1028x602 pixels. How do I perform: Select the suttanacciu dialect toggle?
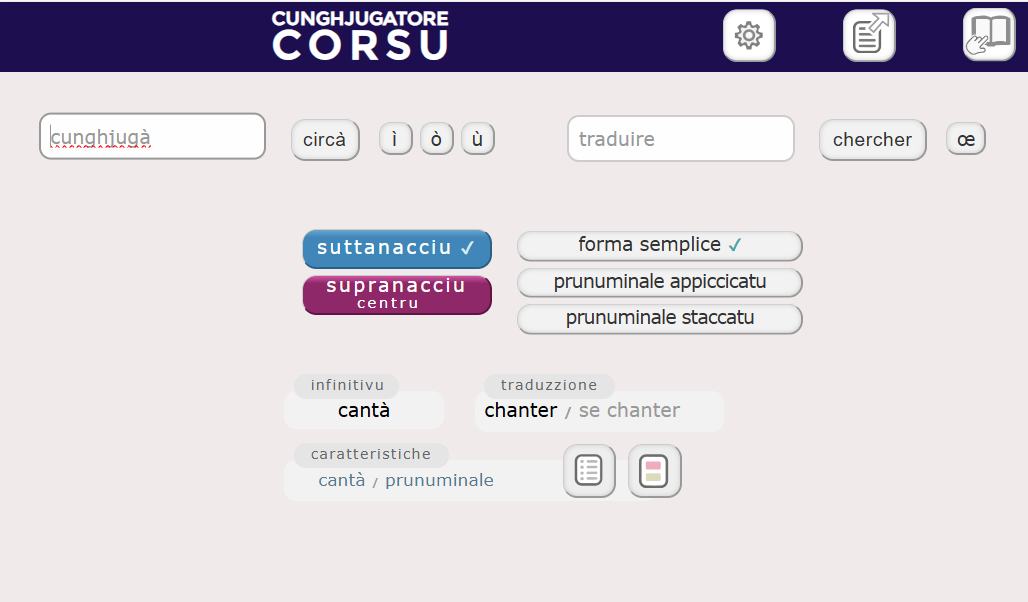pyautogui.click(x=397, y=249)
